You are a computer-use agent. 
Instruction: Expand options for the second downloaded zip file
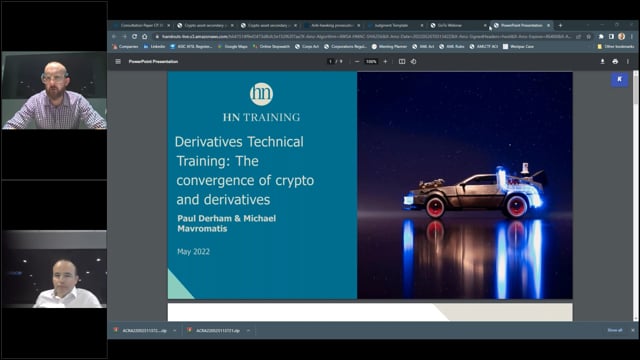tap(248, 331)
